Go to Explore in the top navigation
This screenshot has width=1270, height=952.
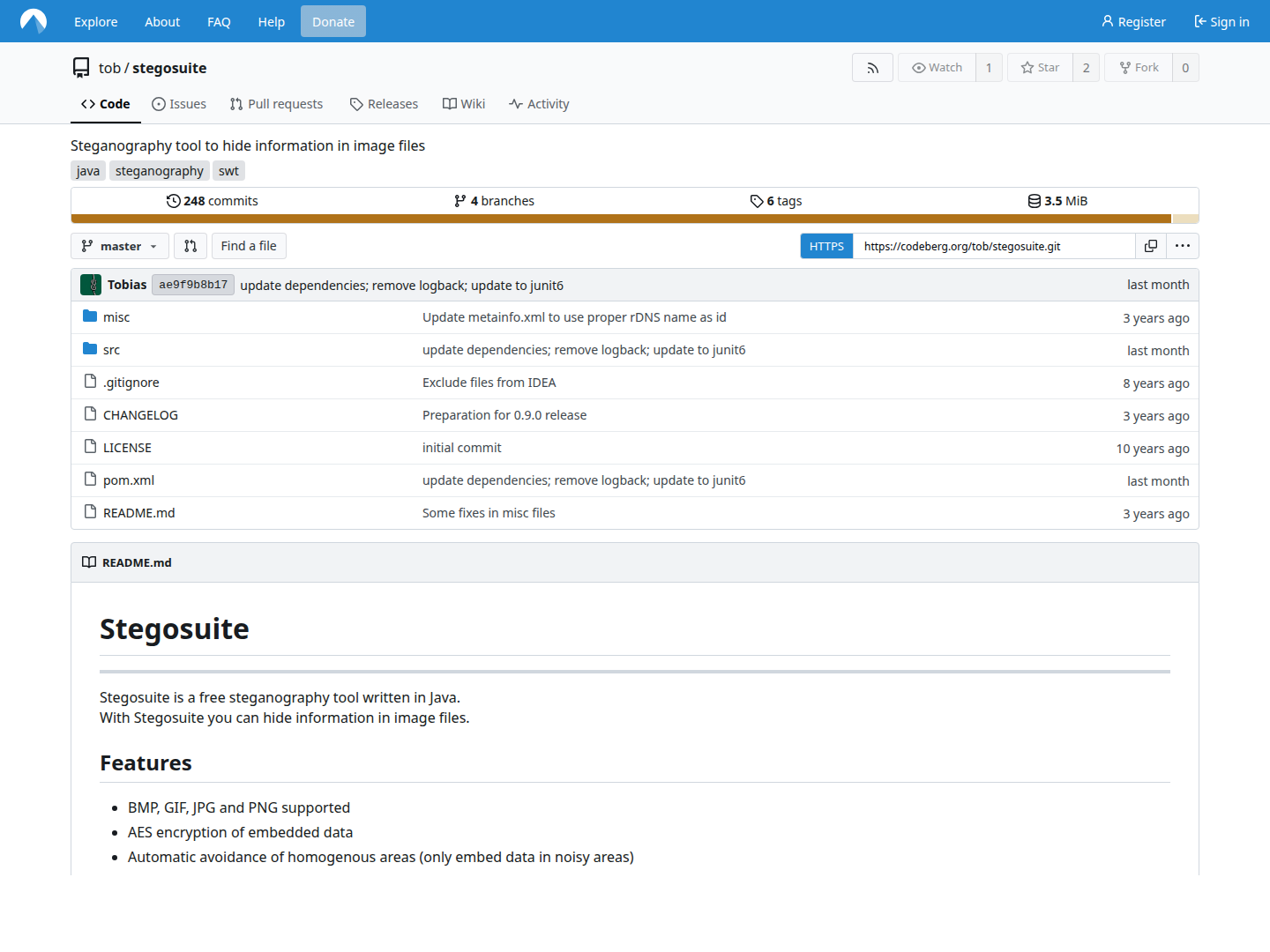pyautogui.click(x=96, y=22)
